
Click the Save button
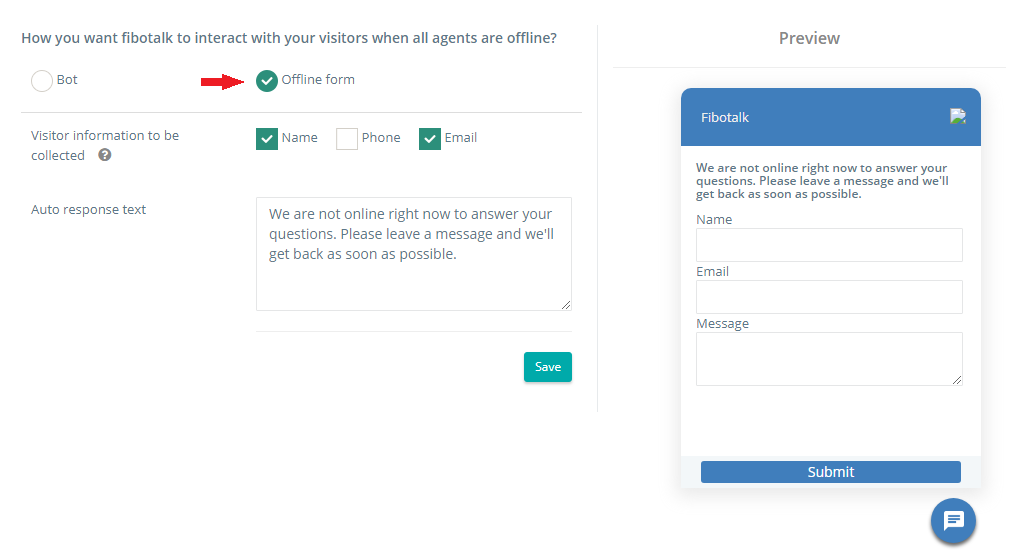pyautogui.click(x=548, y=367)
